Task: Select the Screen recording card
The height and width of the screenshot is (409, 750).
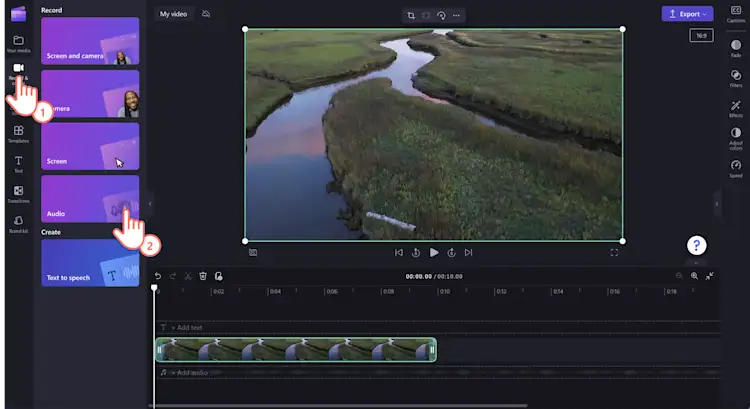Action: 90,146
